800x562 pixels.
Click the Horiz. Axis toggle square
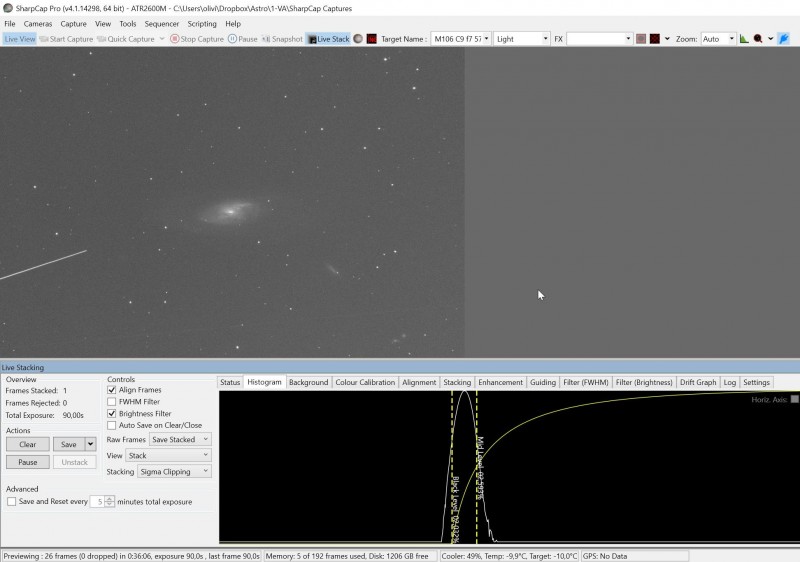[794, 399]
